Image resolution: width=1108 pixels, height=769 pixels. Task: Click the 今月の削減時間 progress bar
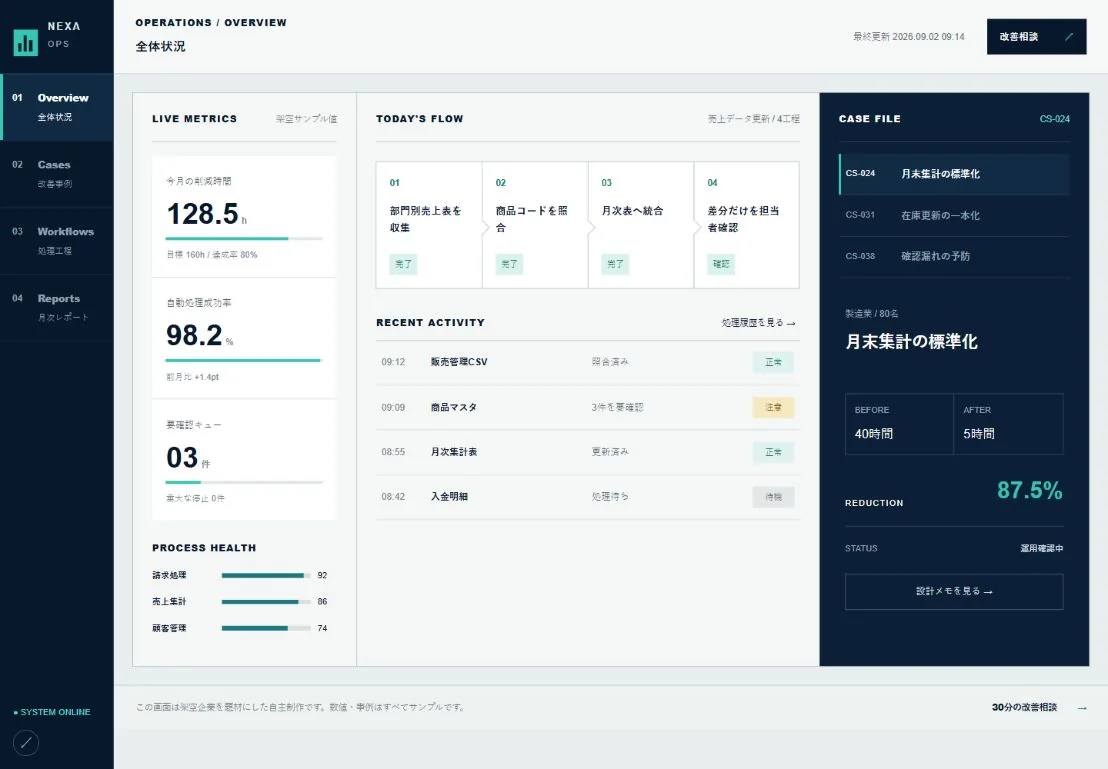[x=244, y=239]
